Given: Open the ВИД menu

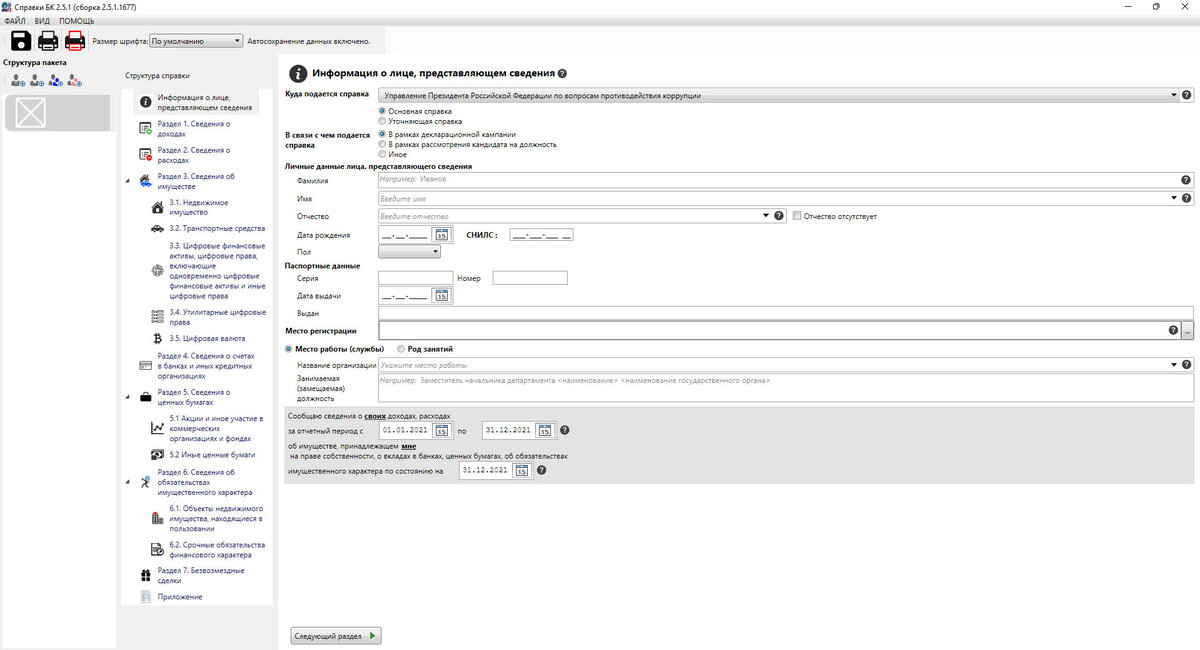Looking at the screenshot, I should pyautogui.click(x=43, y=20).
